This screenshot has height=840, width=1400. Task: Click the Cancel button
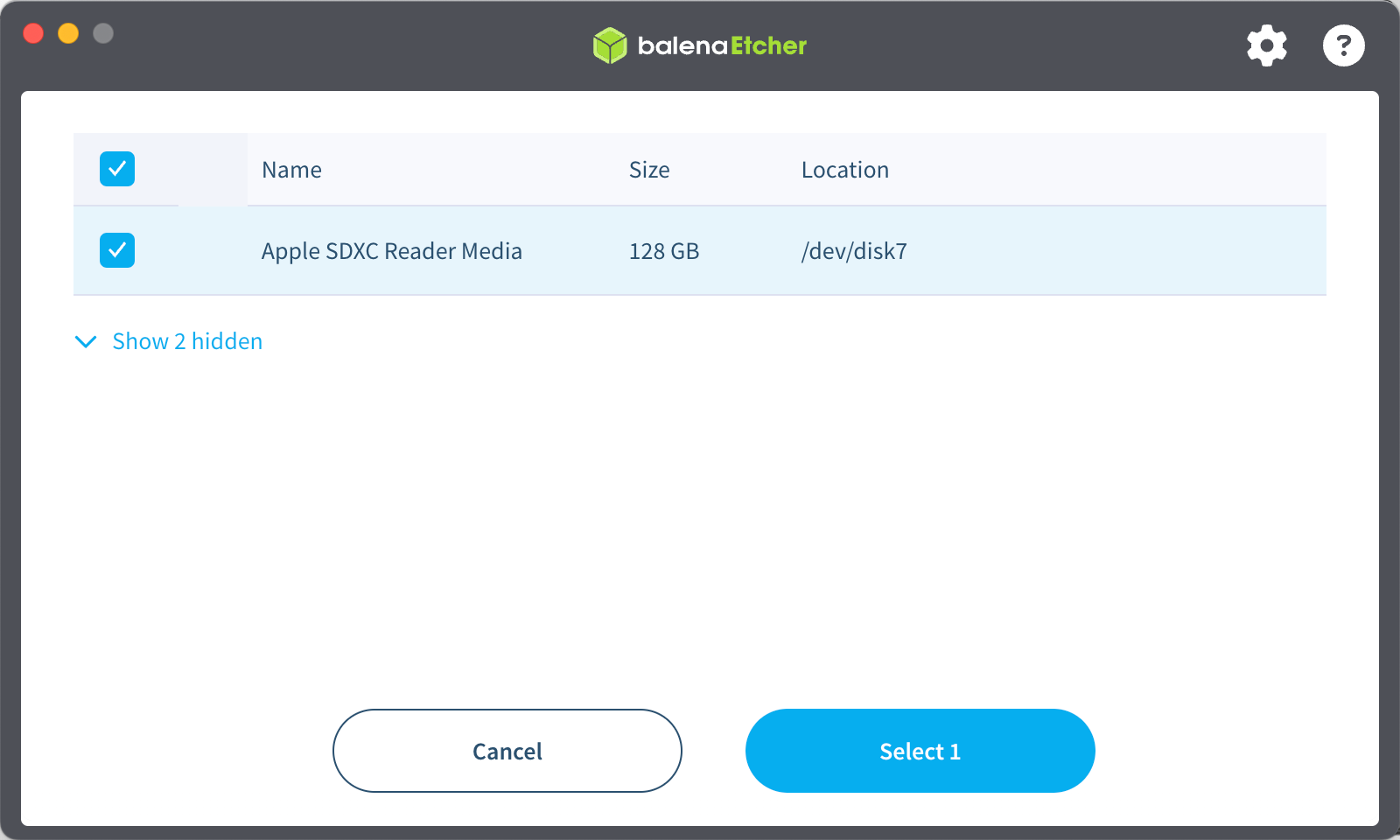click(x=507, y=751)
